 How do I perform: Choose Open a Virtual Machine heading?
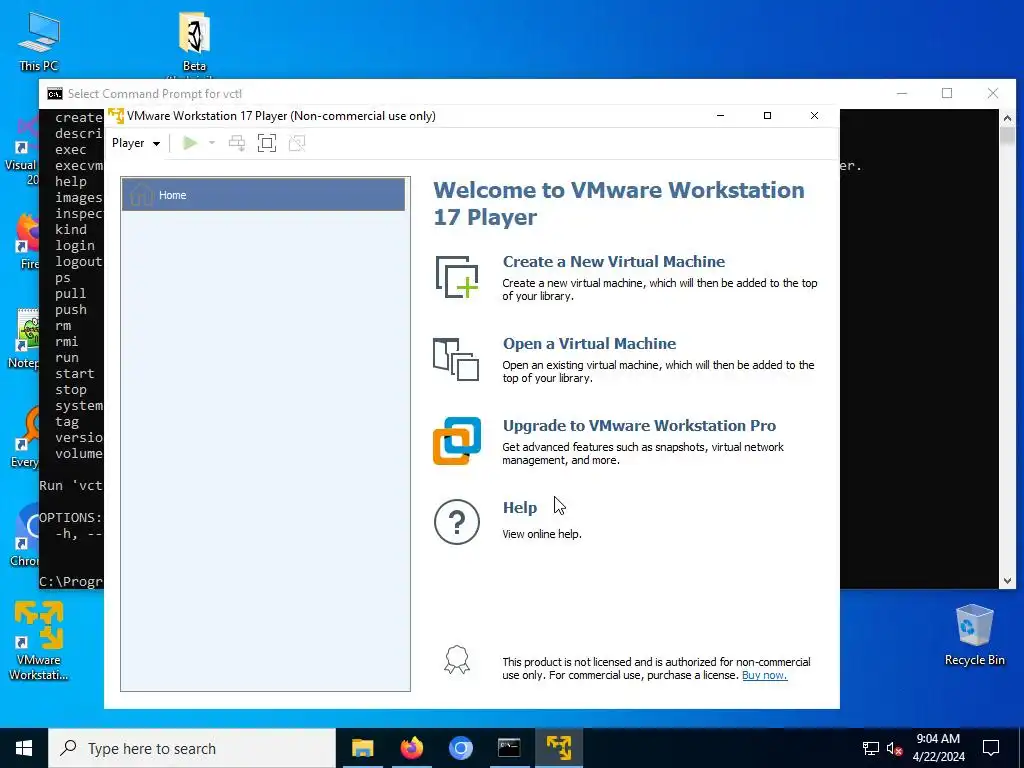pyautogui.click(x=590, y=344)
